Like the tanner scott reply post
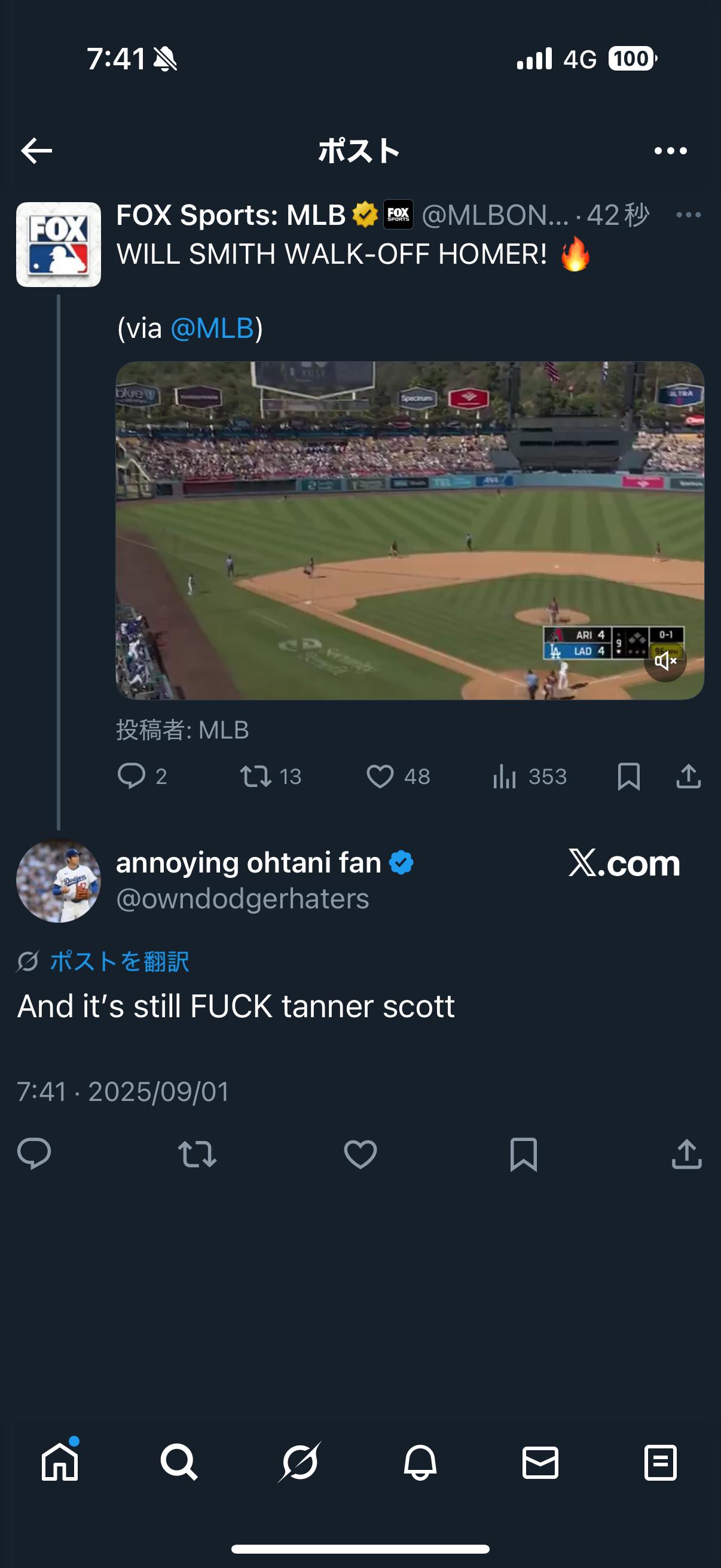 pos(360,1154)
